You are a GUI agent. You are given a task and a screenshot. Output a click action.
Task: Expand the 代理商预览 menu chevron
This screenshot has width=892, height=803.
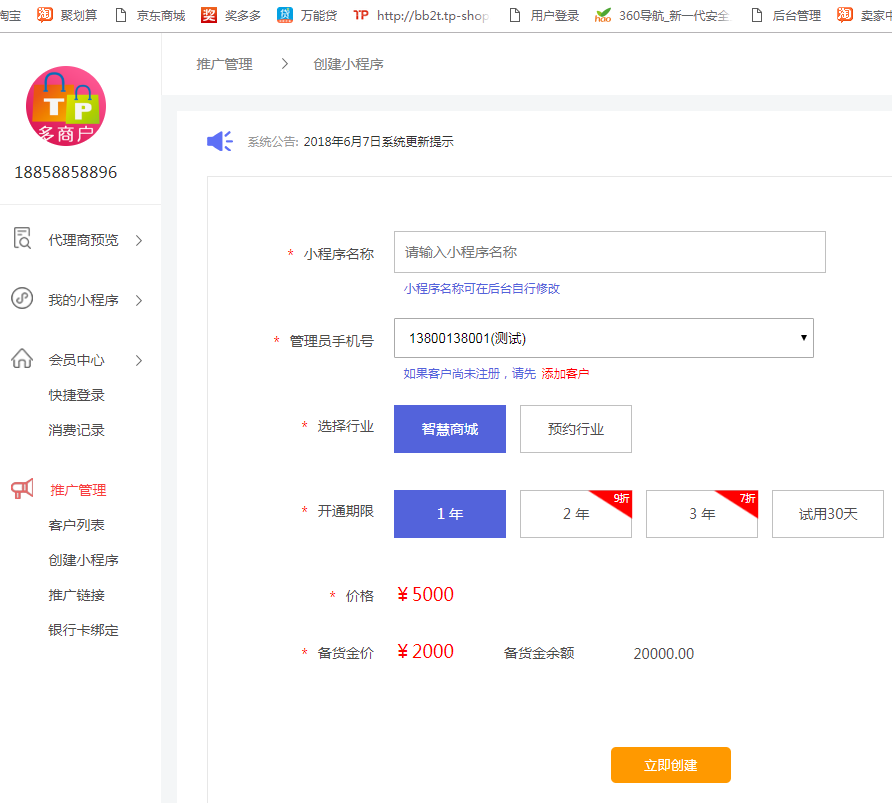point(139,240)
